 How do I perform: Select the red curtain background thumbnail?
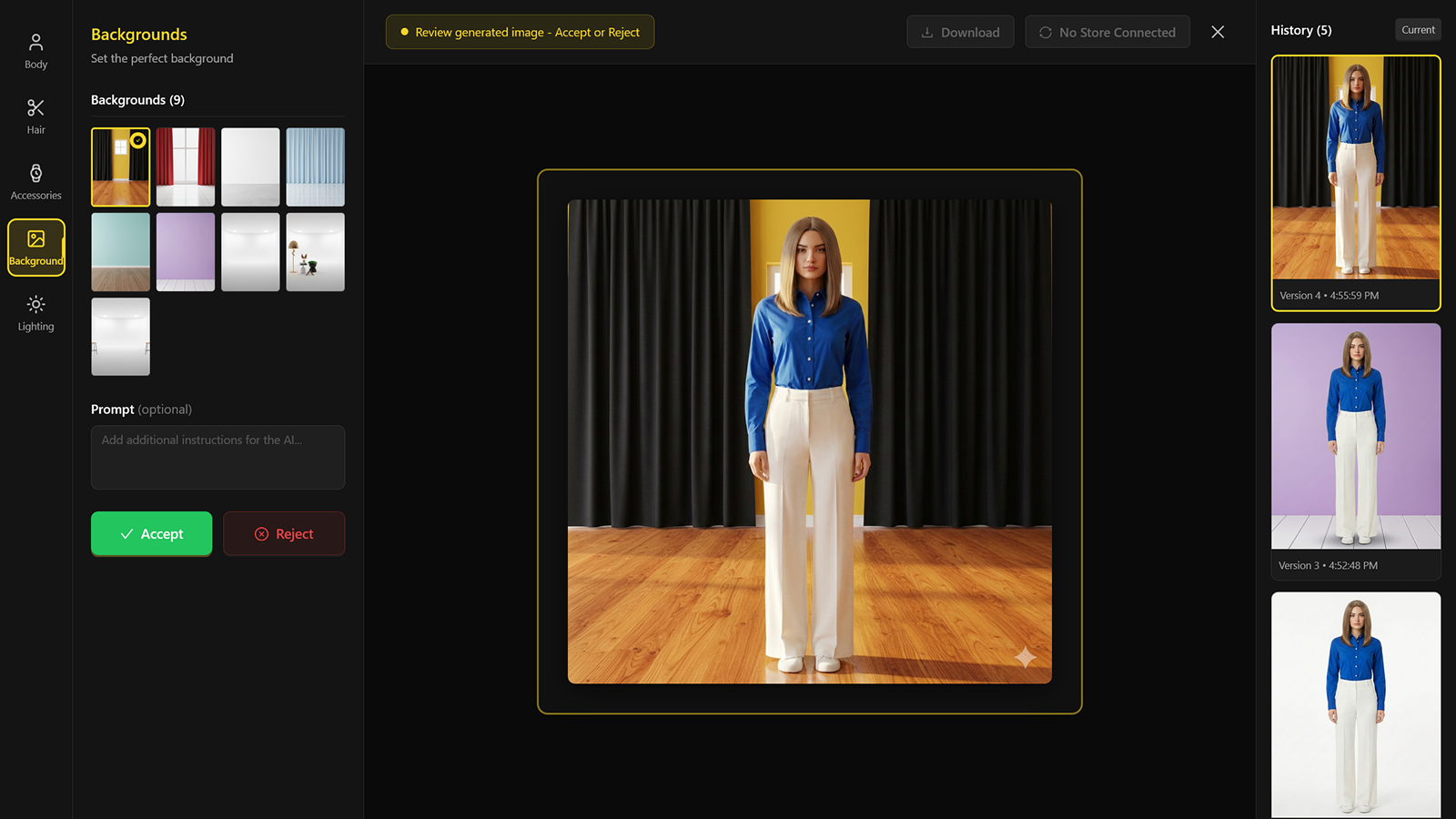point(186,167)
